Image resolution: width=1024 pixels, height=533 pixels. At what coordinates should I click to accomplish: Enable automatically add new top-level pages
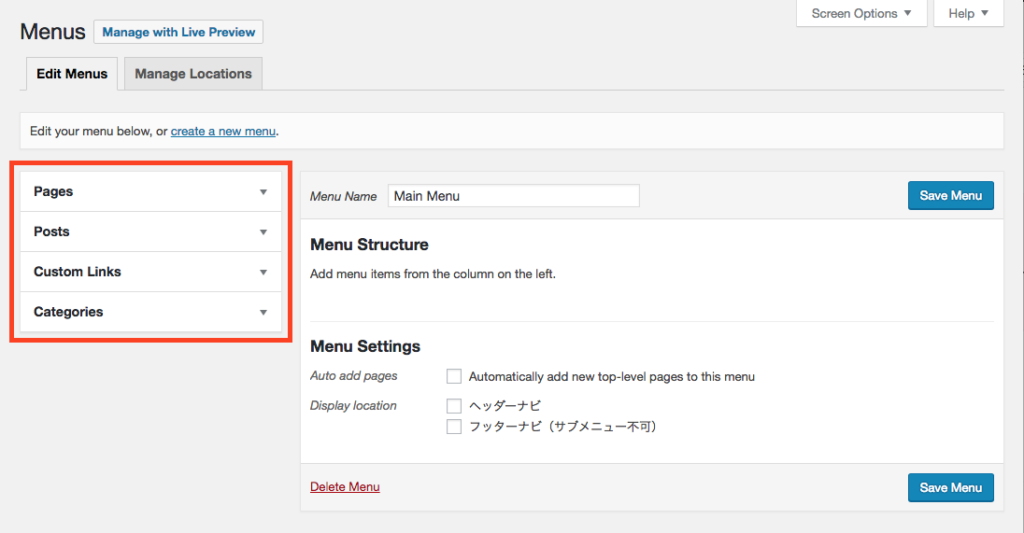(454, 376)
